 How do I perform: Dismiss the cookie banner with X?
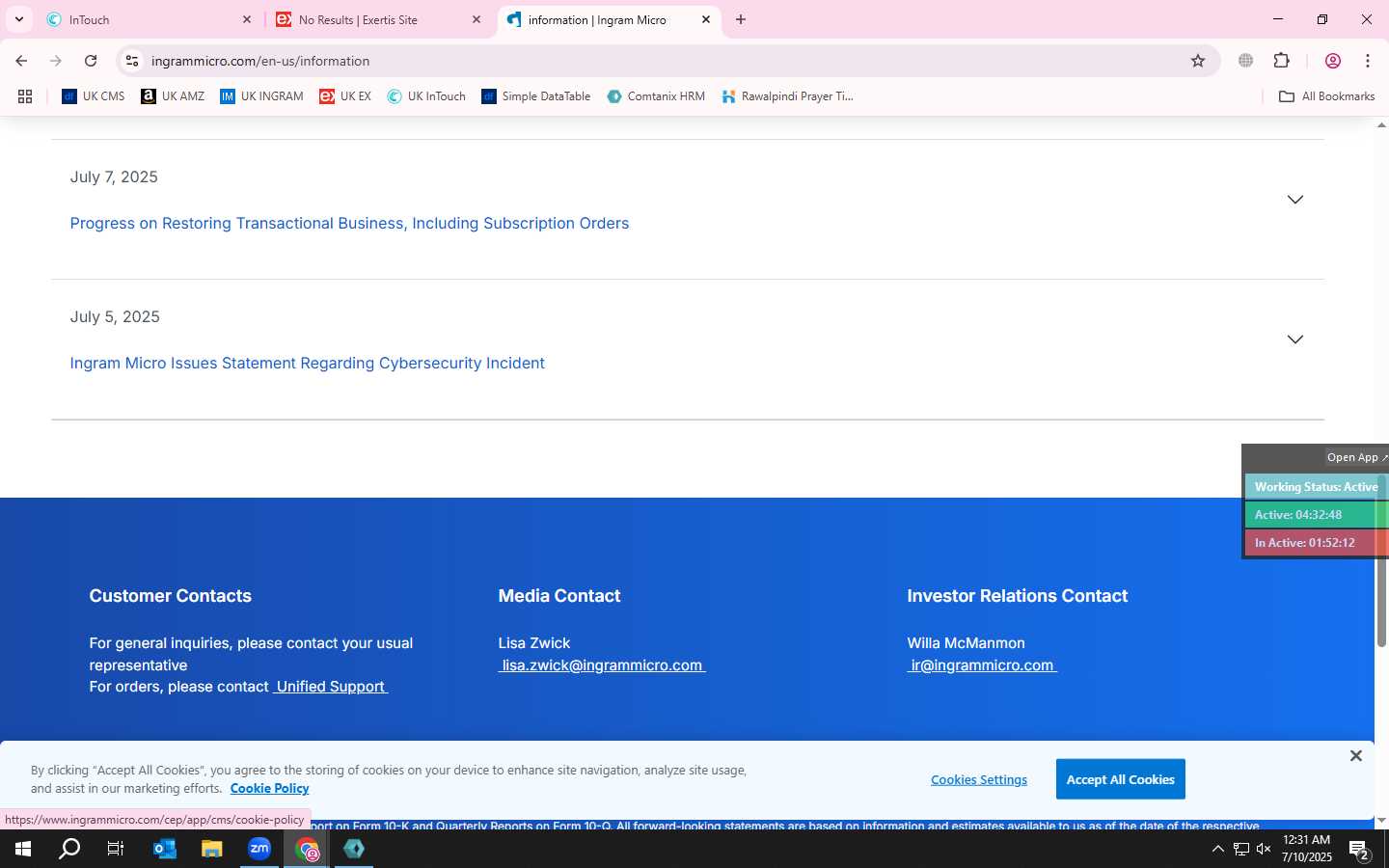pyautogui.click(x=1355, y=756)
